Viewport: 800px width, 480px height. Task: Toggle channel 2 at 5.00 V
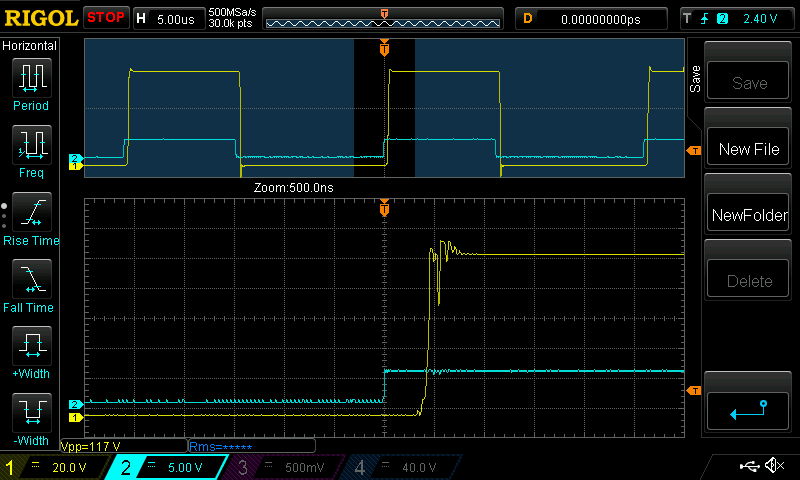point(170,467)
